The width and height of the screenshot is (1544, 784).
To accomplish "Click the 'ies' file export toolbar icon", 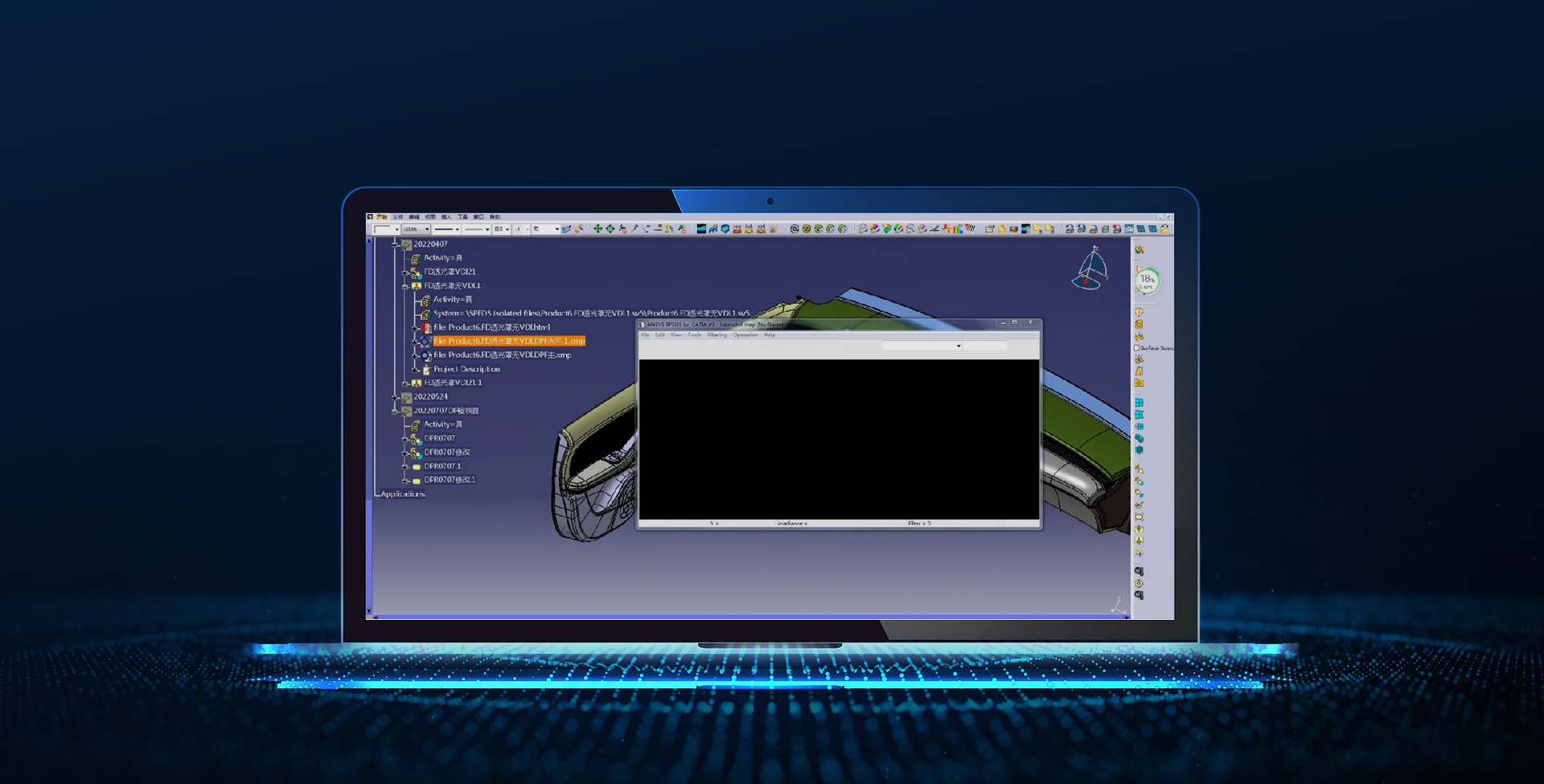I will (737, 229).
